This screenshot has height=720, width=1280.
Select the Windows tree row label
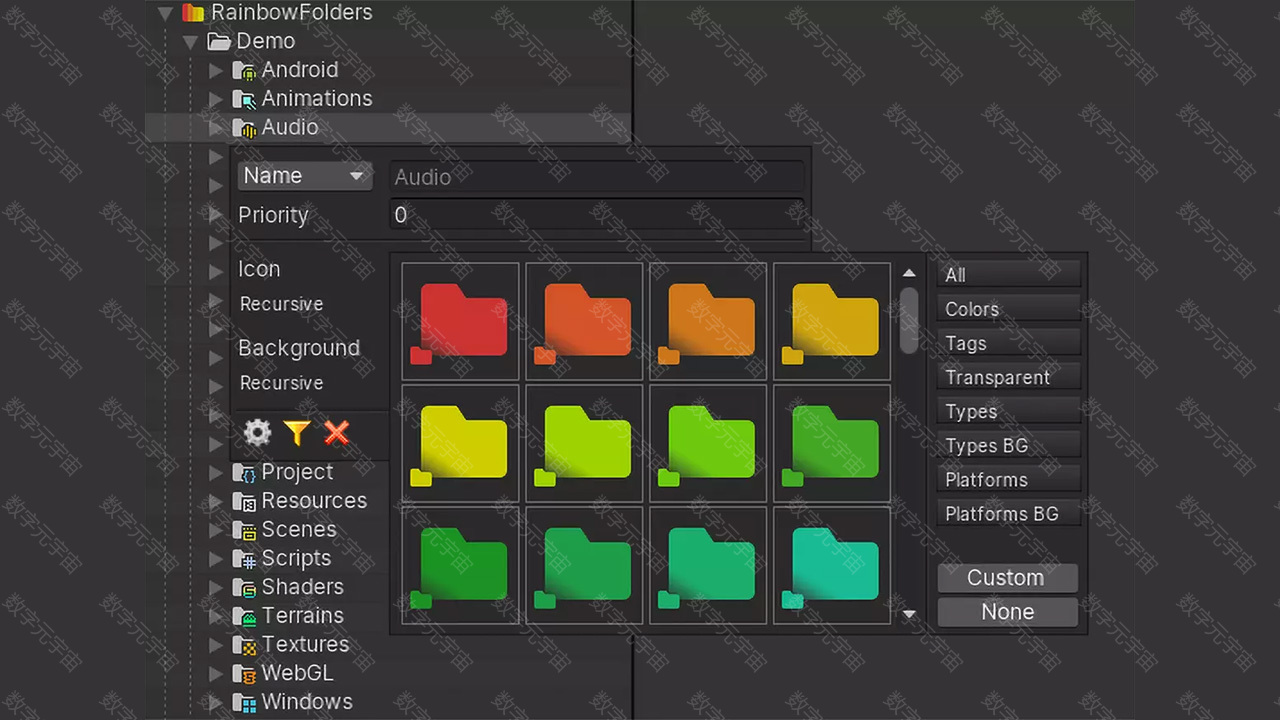pos(307,702)
